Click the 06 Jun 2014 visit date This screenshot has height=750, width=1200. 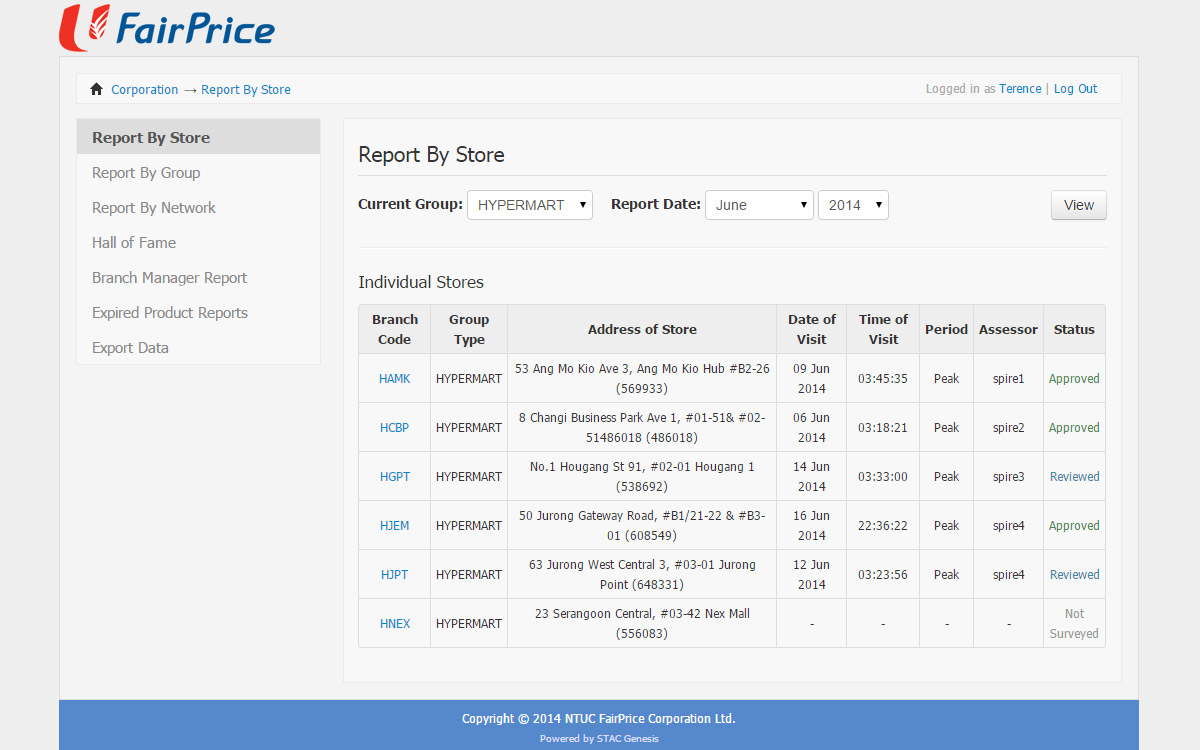811,427
